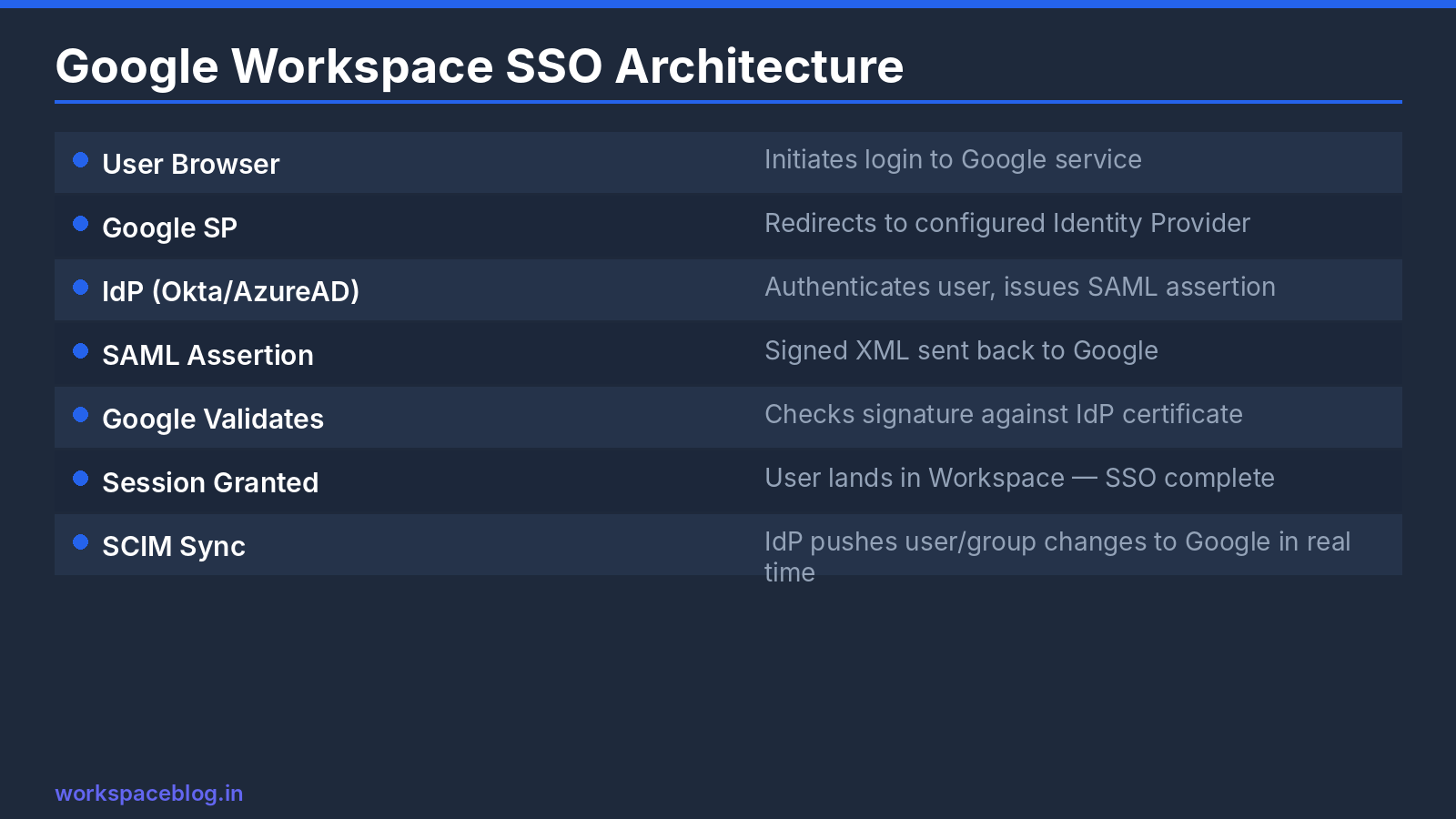Screen dimensions: 1456x819
Task: Select the 'User Browser' label
Action: 191,164
